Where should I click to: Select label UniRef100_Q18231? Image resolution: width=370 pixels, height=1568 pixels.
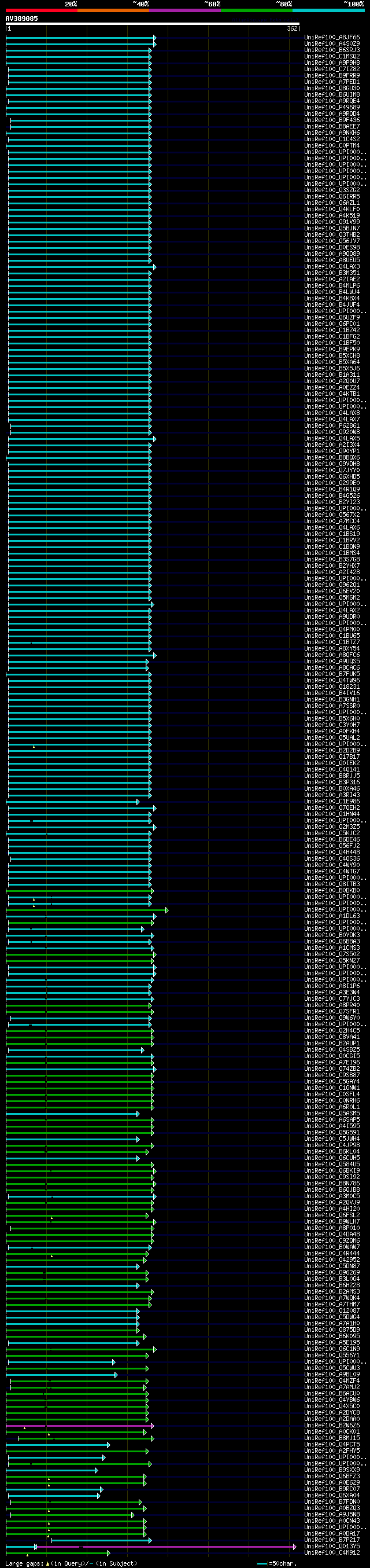pyautogui.click(x=332, y=686)
